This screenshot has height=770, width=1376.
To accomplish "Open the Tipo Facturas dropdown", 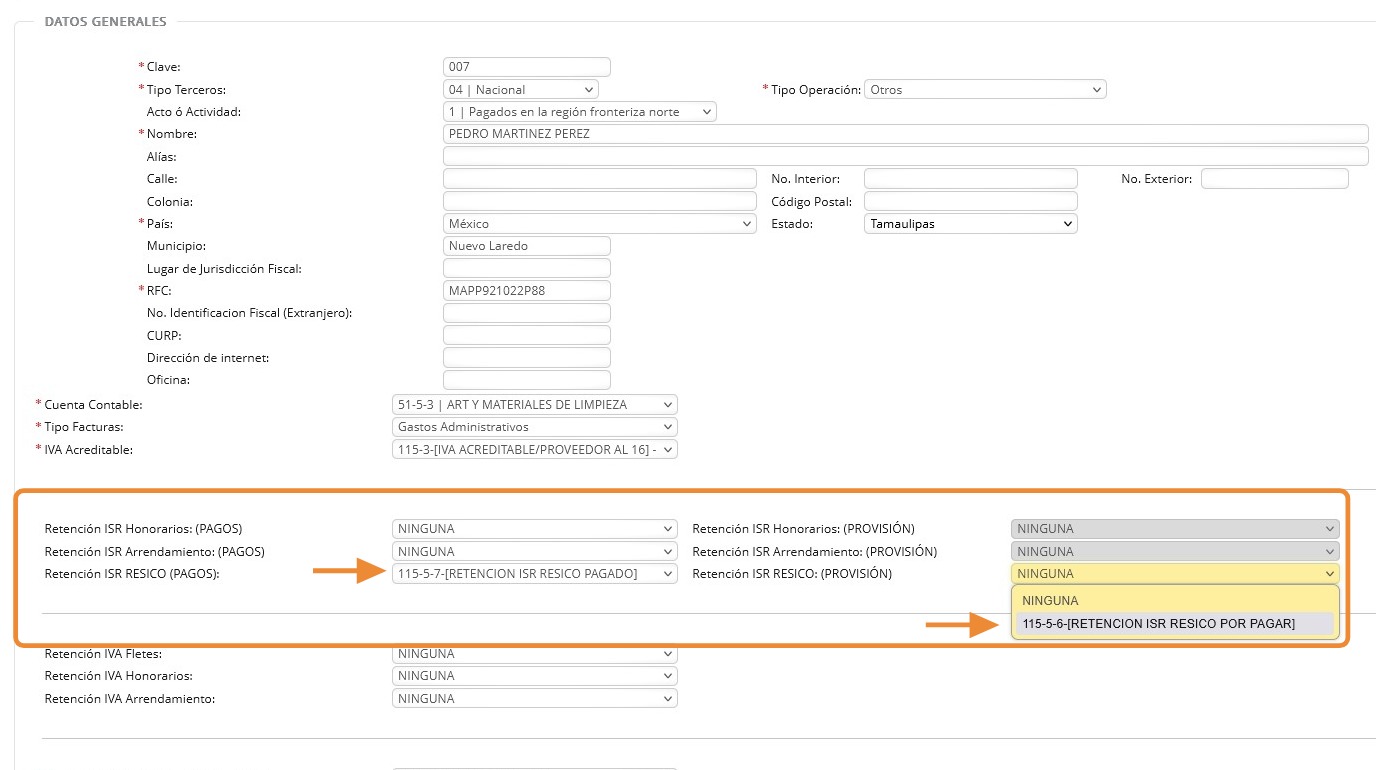I will (535, 427).
